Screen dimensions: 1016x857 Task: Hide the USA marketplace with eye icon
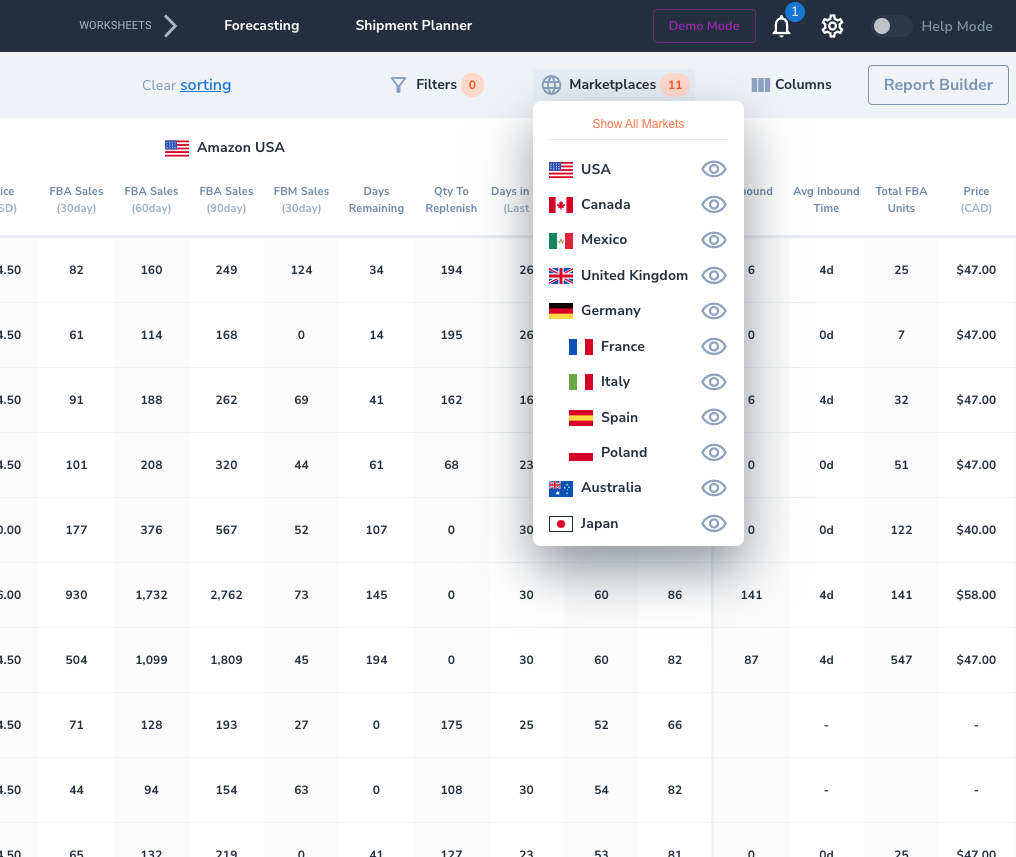[x=713, y=169]
